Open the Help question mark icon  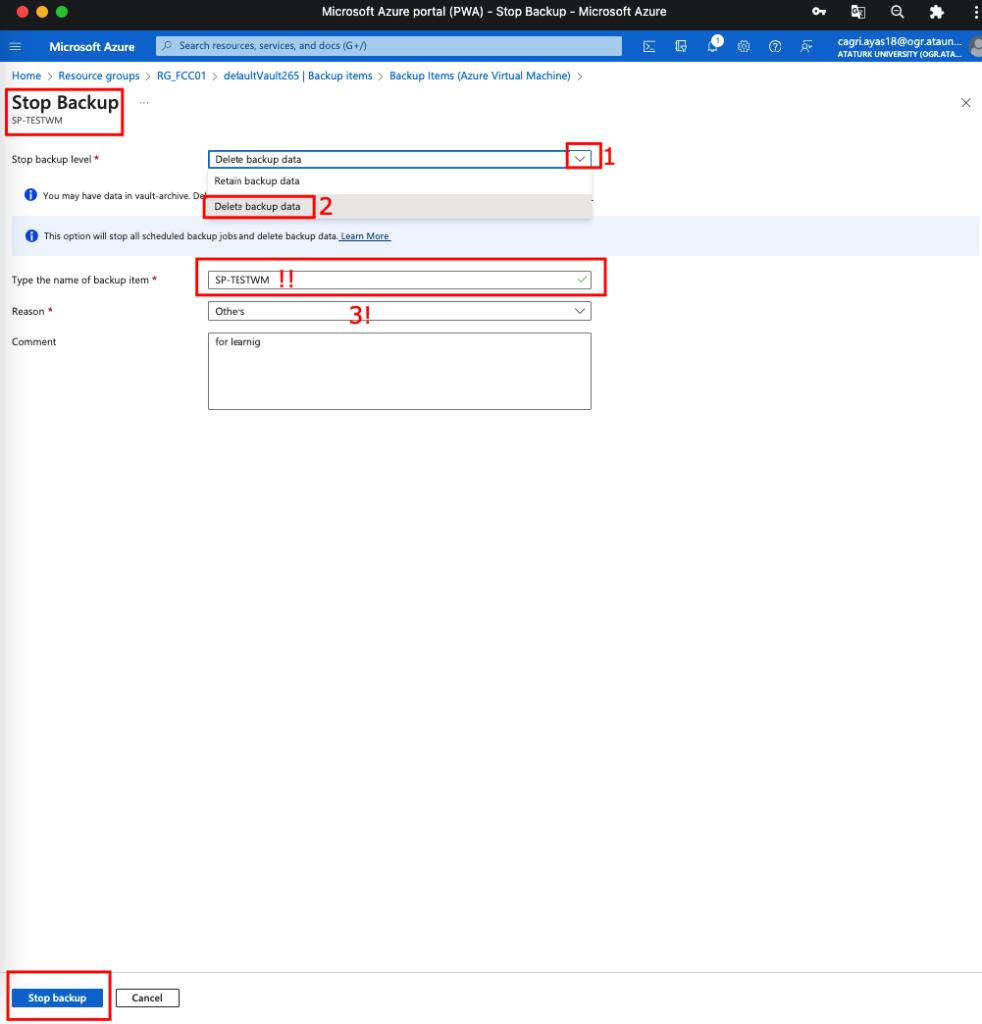[775, 47]
